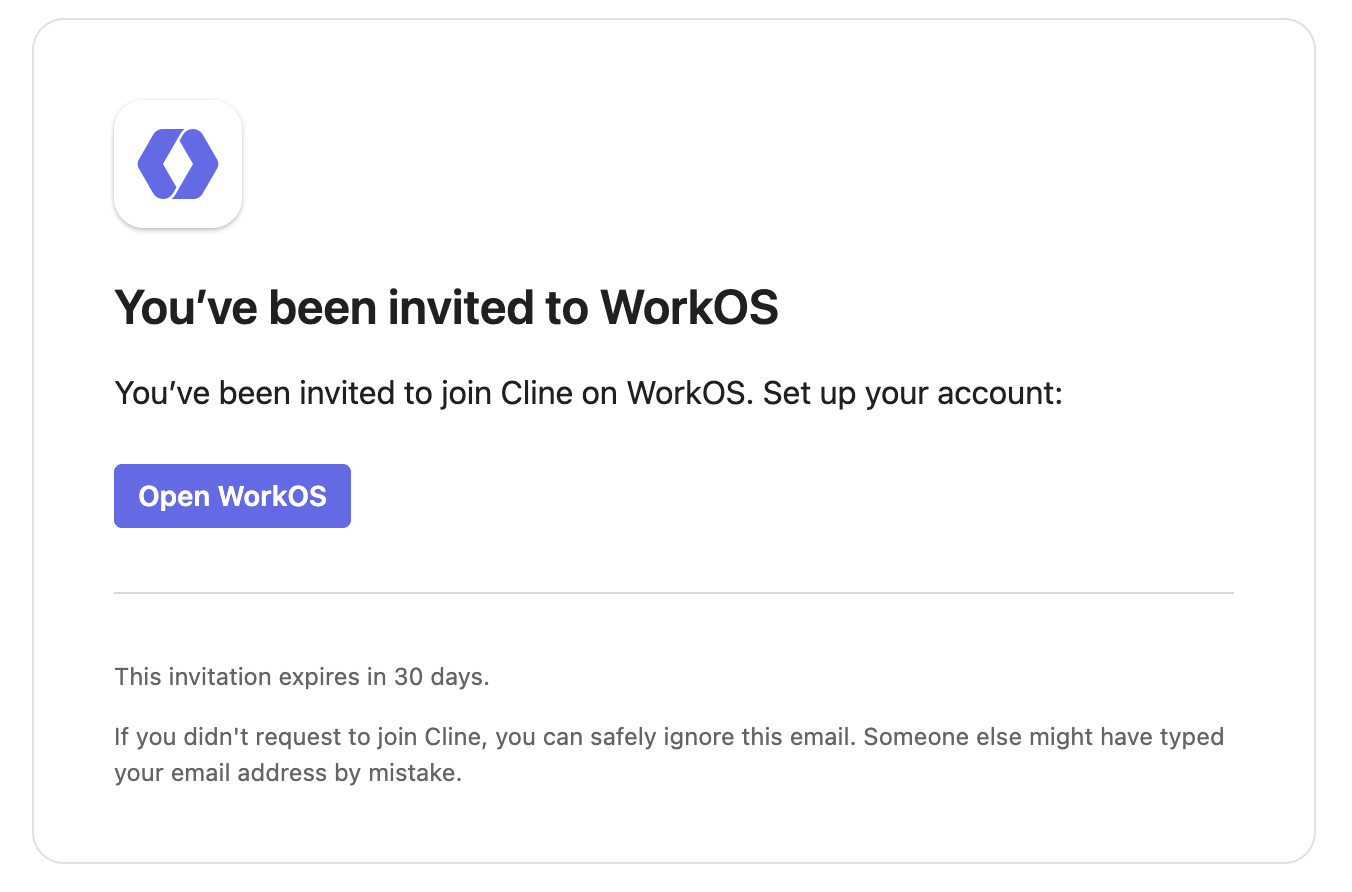1352x892 pixels.
Task: Select the disclaimer about ignoring this email
Action: 669,755
